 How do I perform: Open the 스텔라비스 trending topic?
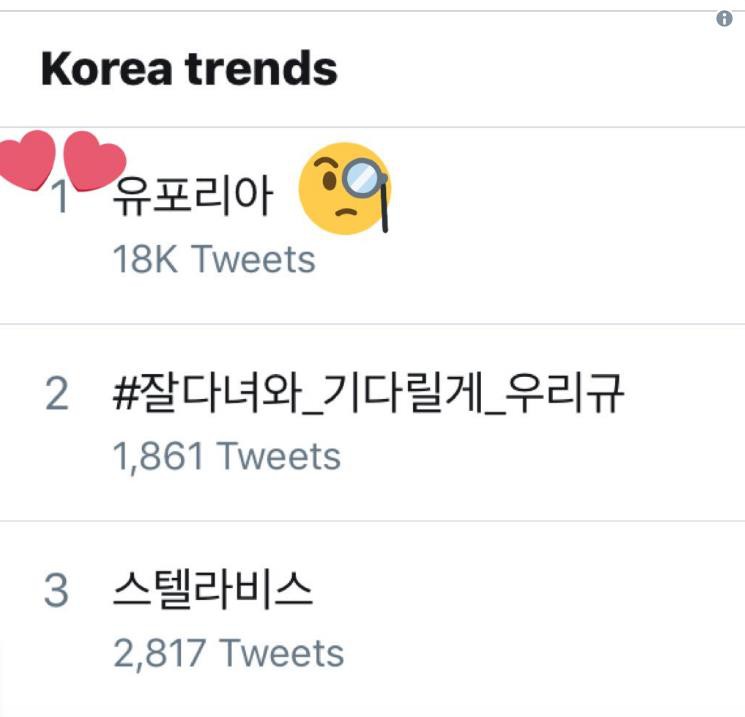(x=213, y=590)
